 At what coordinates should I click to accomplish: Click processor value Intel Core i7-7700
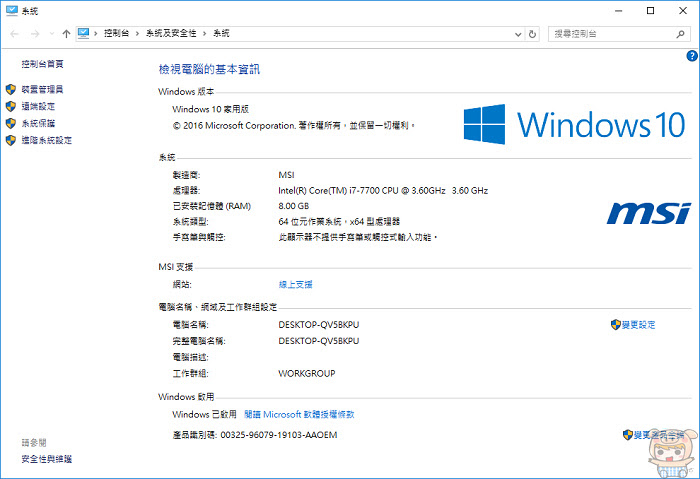click(383, 191)
